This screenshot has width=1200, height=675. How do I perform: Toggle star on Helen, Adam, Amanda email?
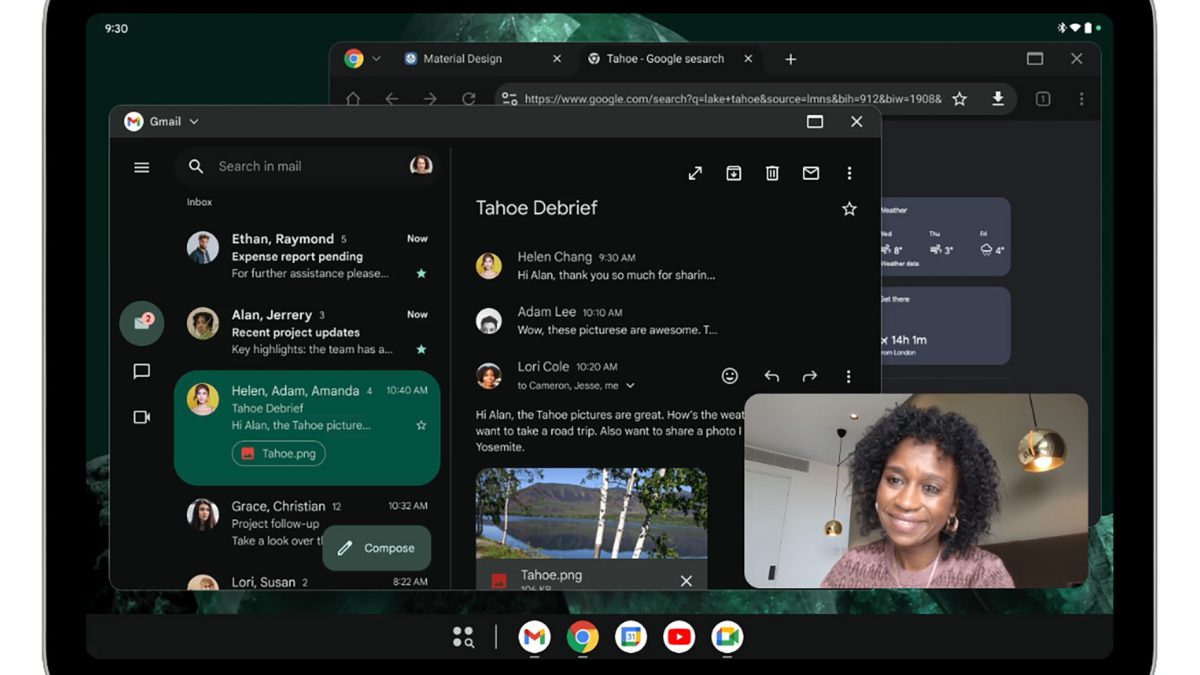(421, 425)
